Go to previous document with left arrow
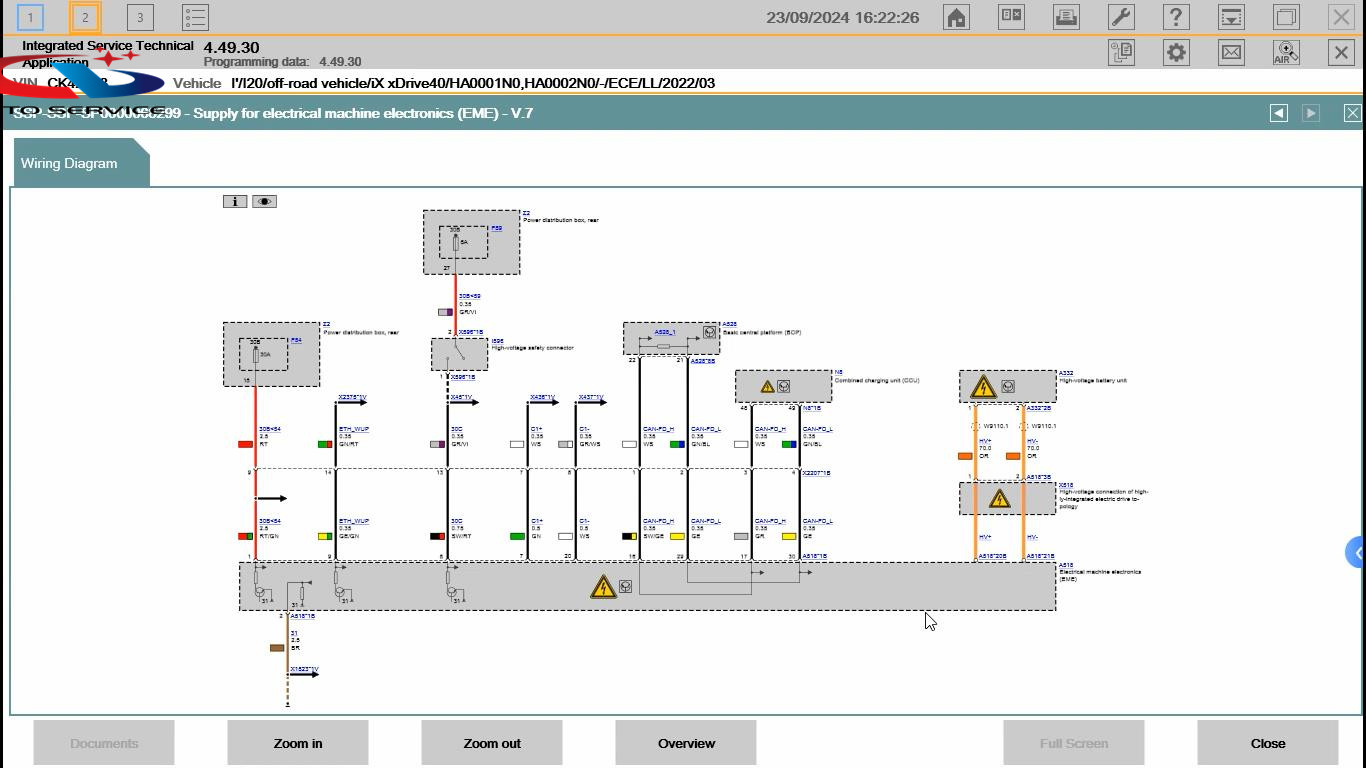Viewport: 1366px width, 768px height. pos(1279,113)
